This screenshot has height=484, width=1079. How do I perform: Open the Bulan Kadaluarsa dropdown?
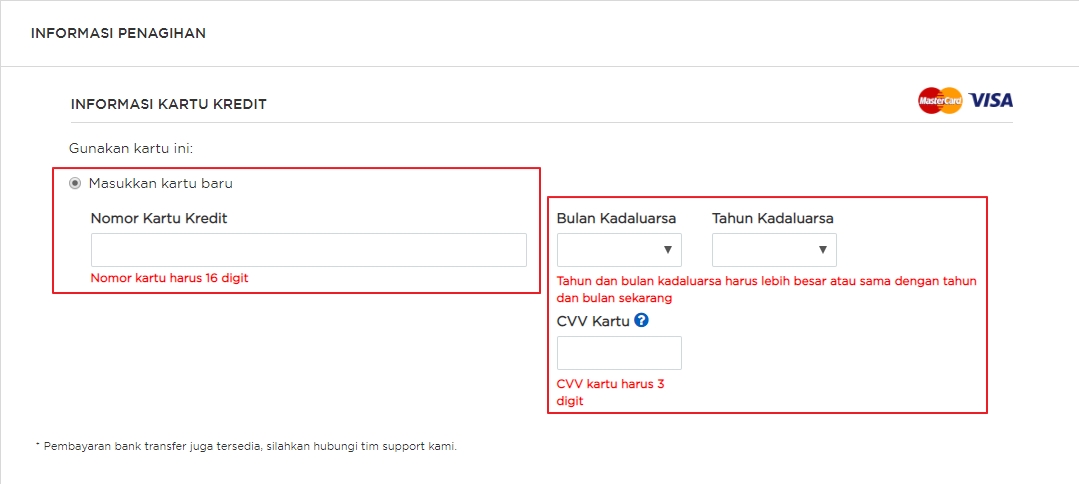[619, 250]
